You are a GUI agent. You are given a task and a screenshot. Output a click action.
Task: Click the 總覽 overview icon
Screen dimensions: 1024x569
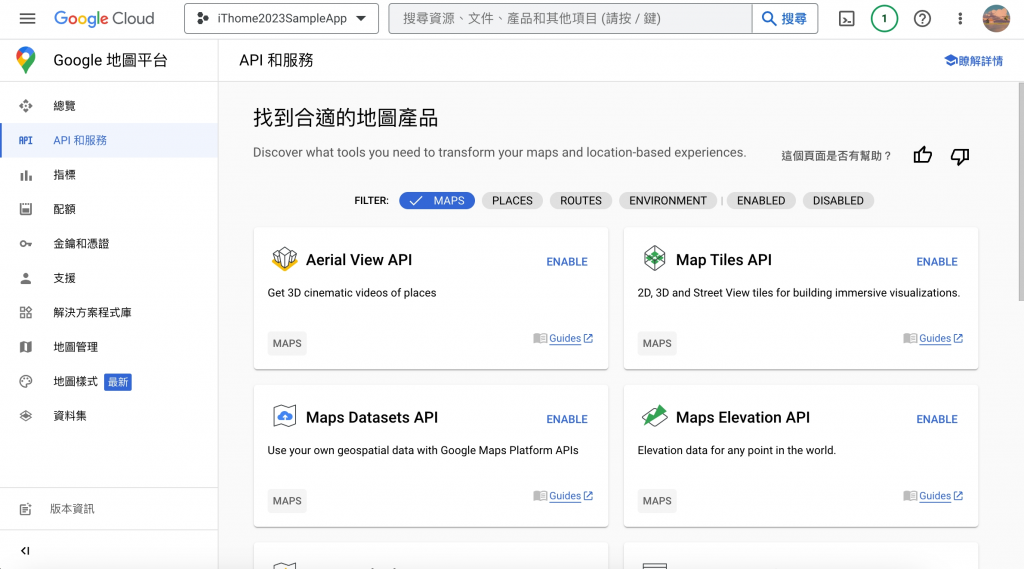25,106
